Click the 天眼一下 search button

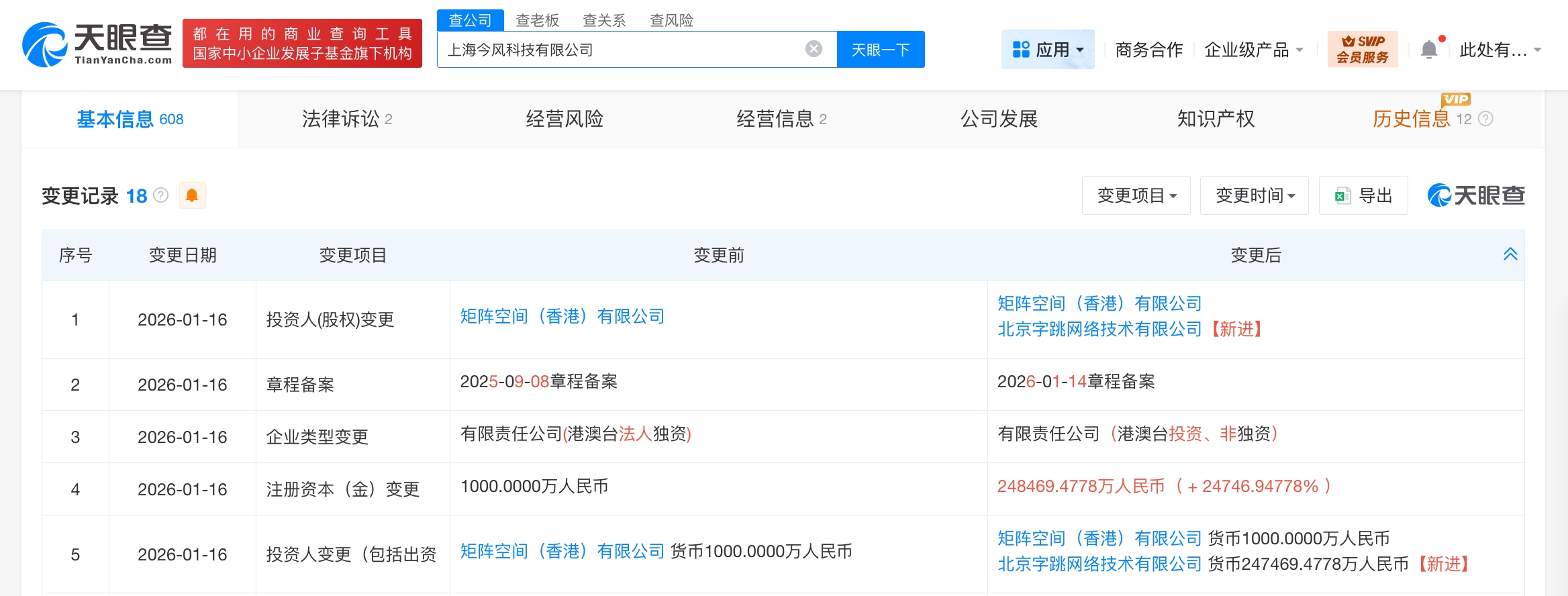click(880, 50)
